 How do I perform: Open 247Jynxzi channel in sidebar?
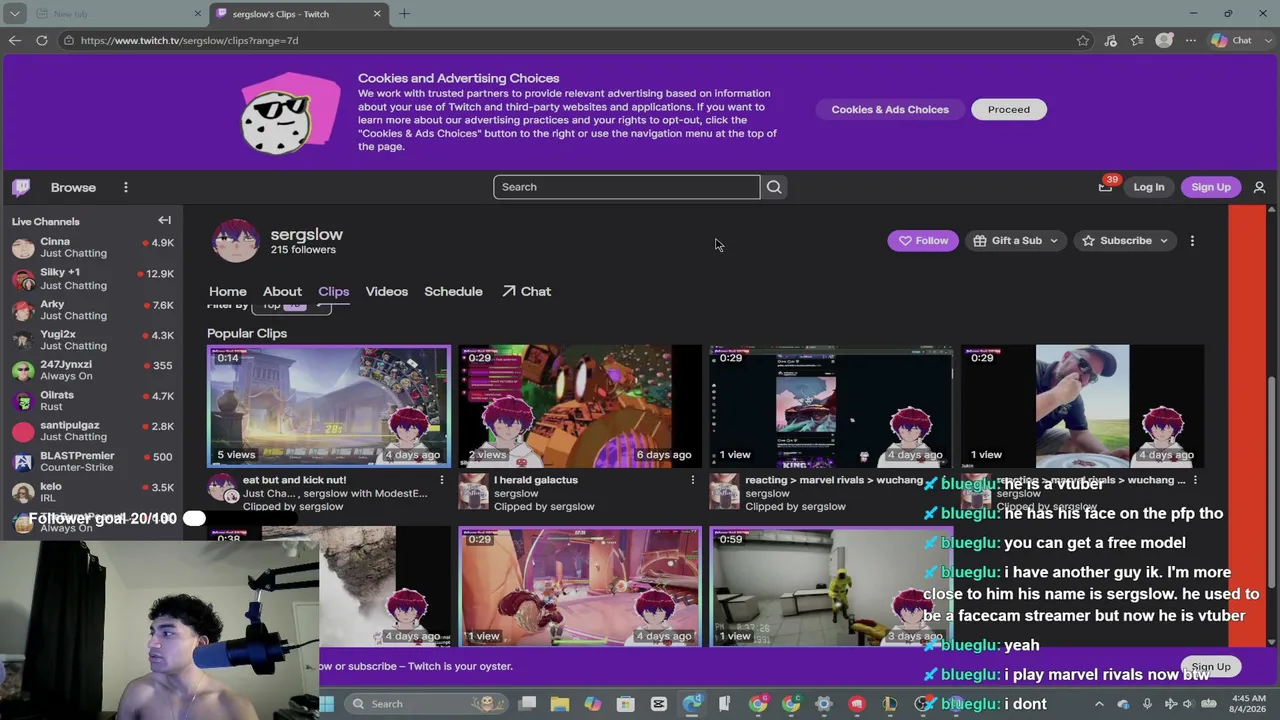92,370
